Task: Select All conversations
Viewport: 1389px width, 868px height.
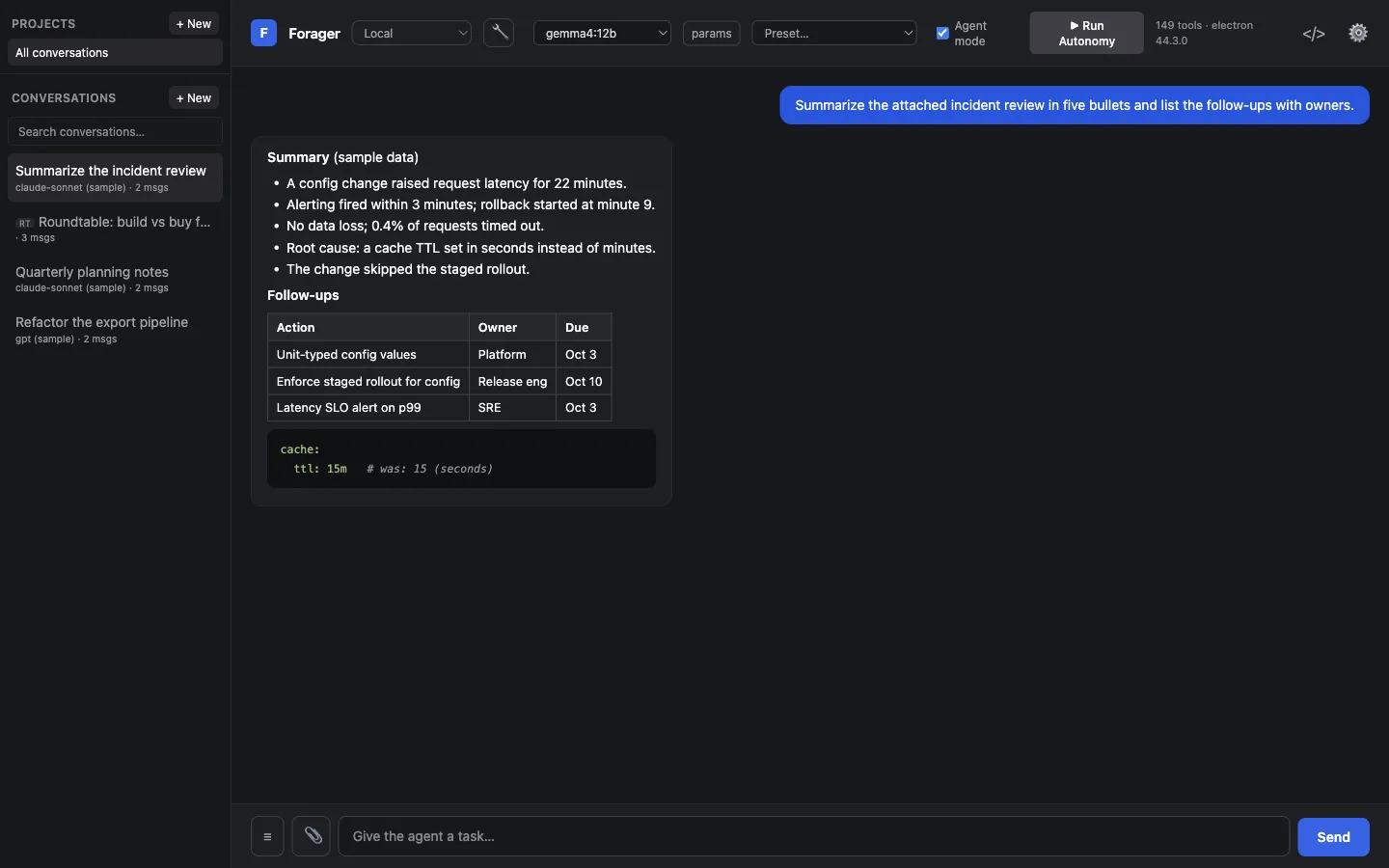Action: (115, 52)
